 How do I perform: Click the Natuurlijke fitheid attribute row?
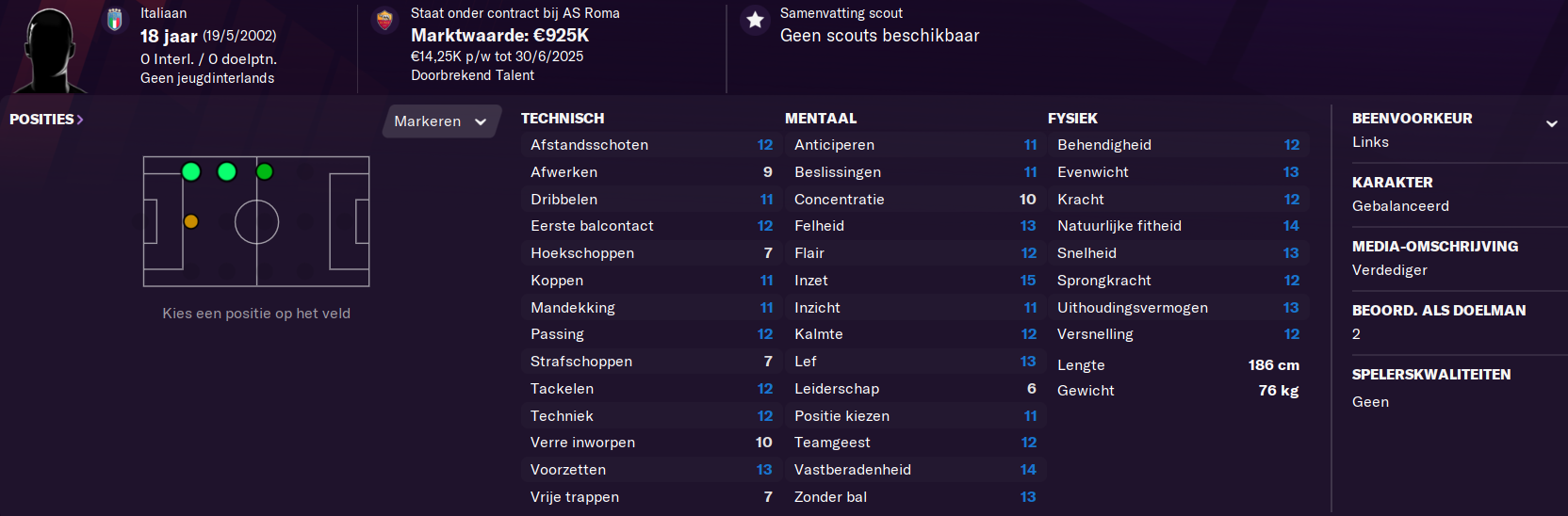point(1178,226)
